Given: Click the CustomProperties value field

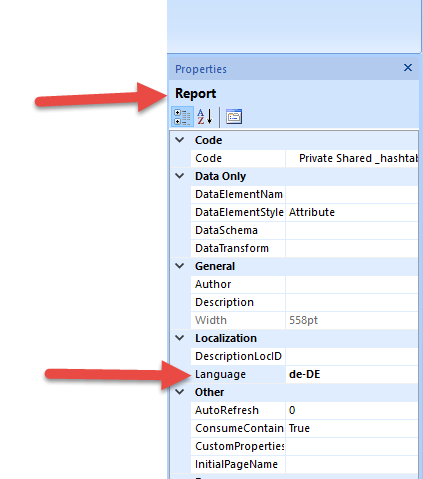Looking at the screenshot, I should click(352, 446).
